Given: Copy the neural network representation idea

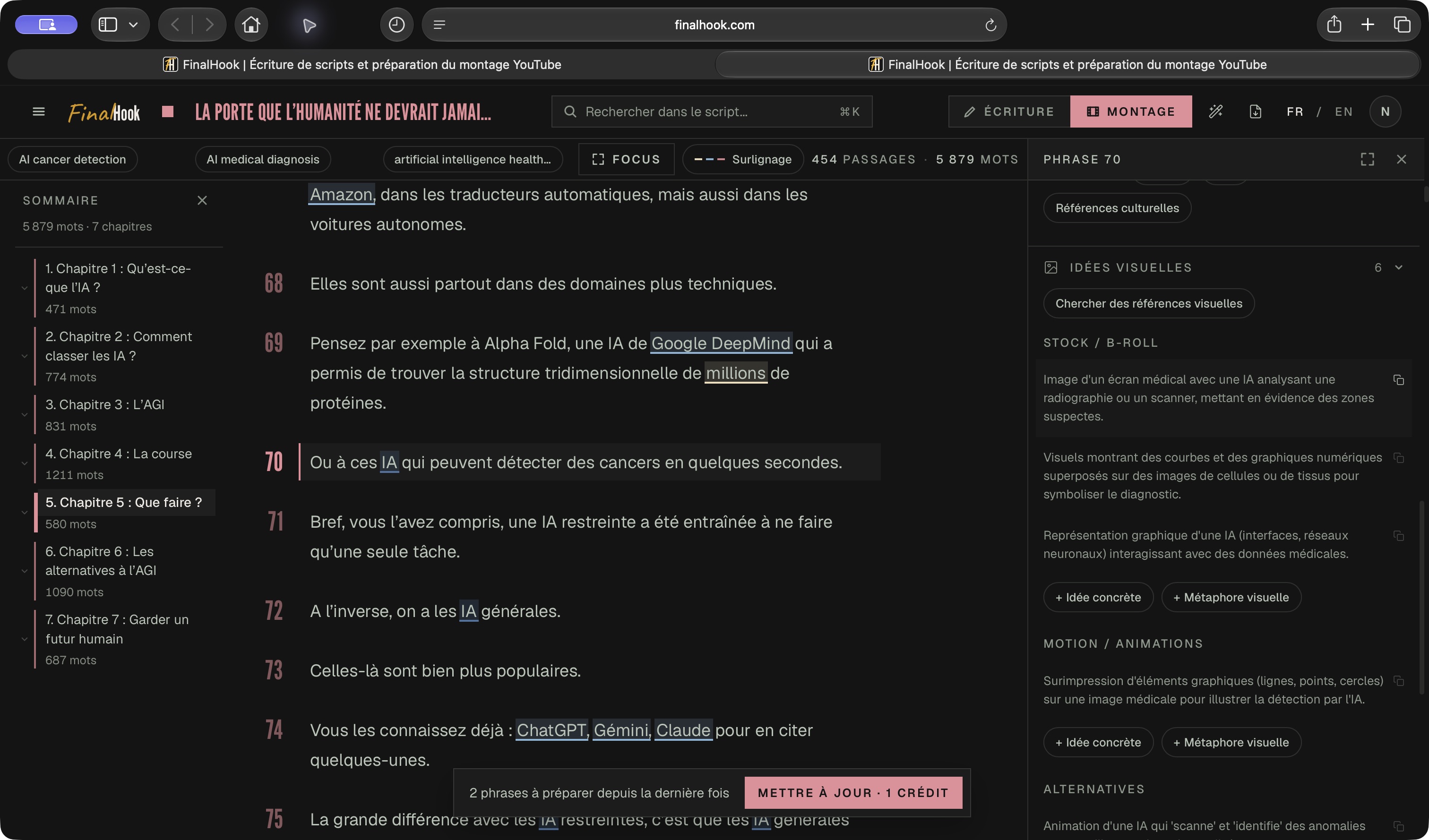Looking at the screenshot, I should [1399, 536].
